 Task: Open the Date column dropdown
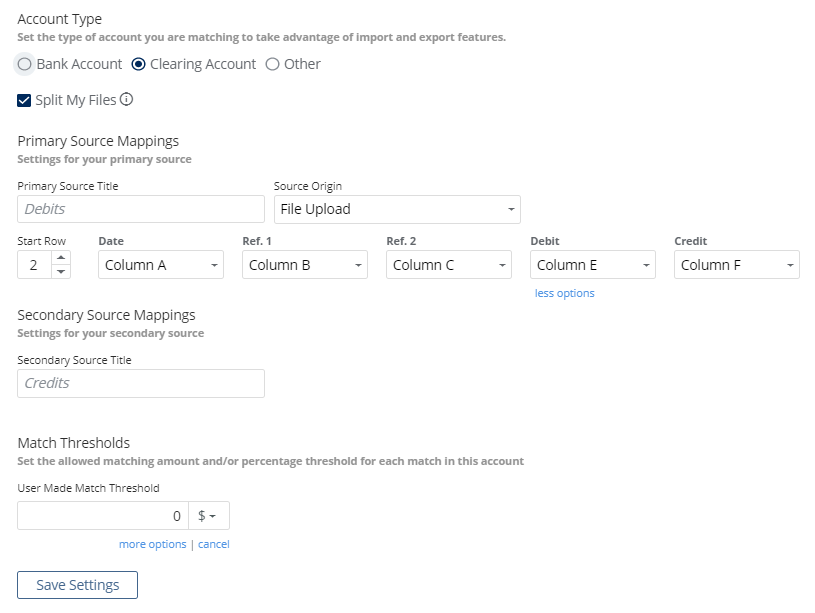coord(161,265)
